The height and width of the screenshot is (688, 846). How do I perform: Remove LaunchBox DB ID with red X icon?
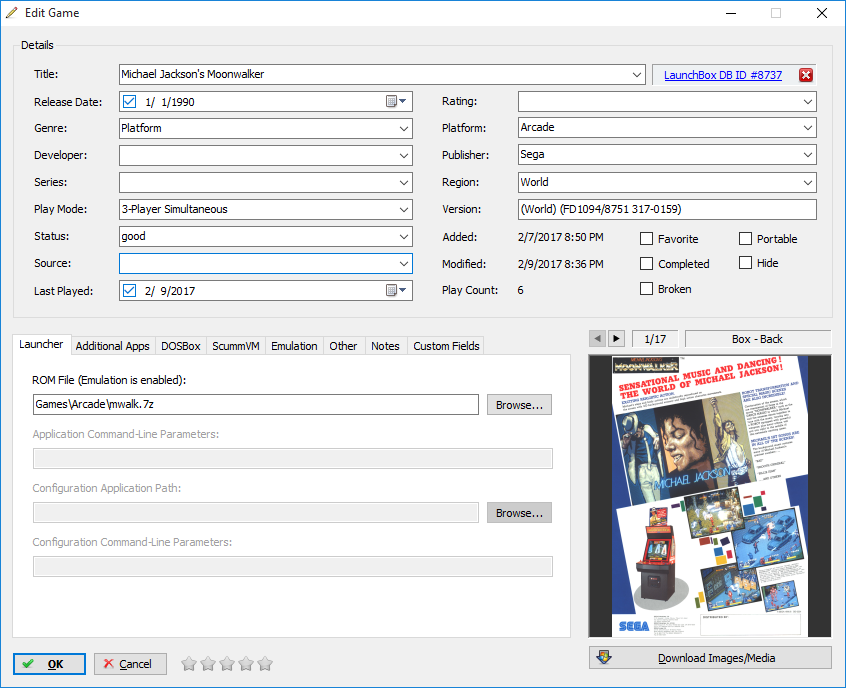[x=806, y=75]
